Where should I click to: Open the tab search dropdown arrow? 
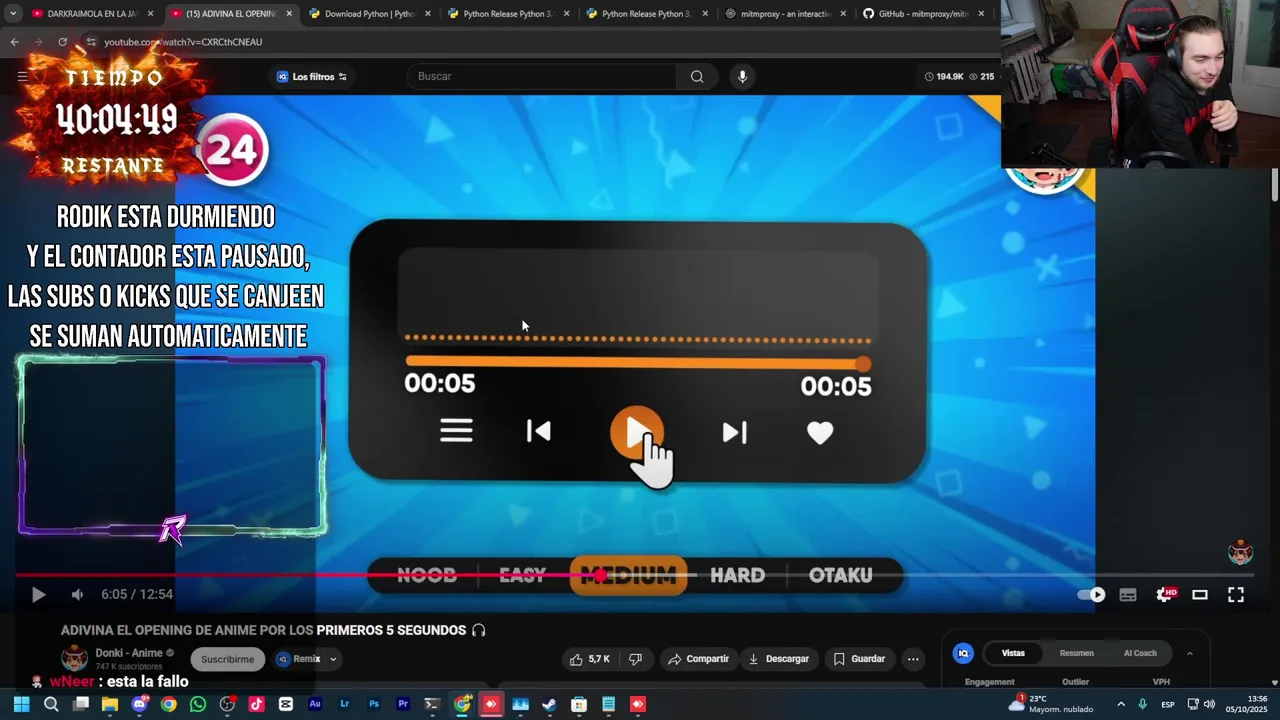point(12,14)
